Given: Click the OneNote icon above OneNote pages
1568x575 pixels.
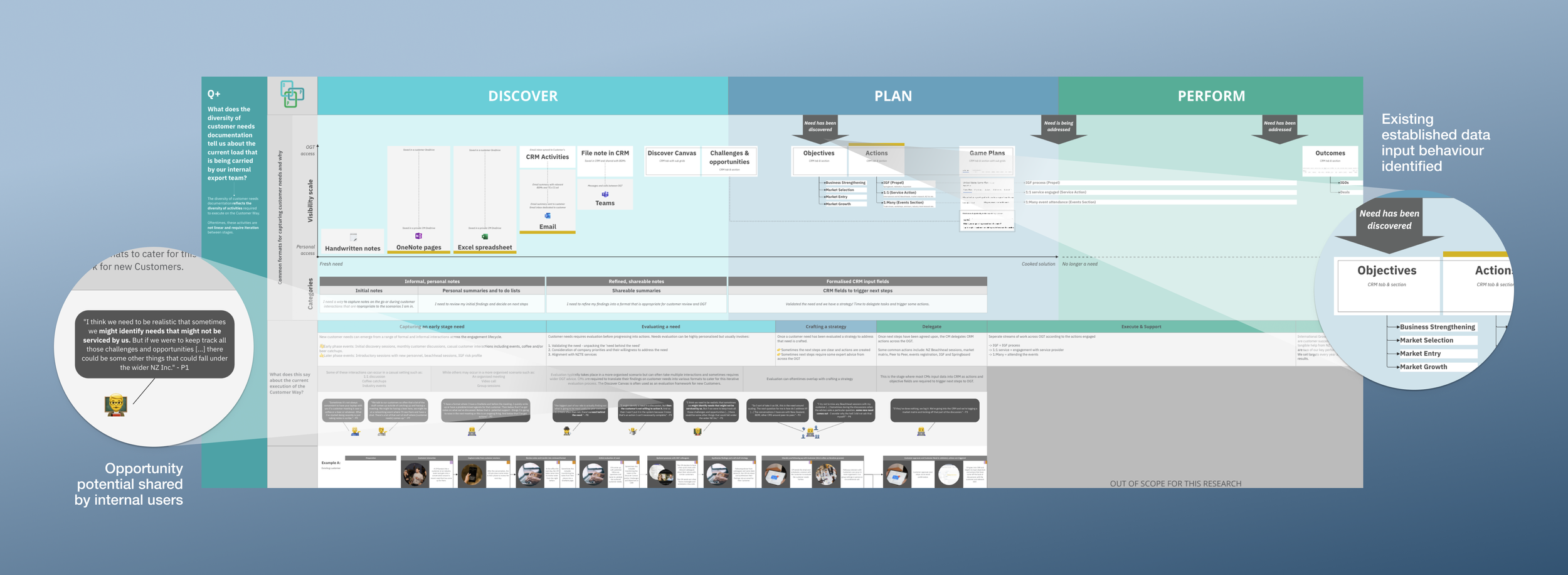Looking at the screenshot, I should click(418, 236).
